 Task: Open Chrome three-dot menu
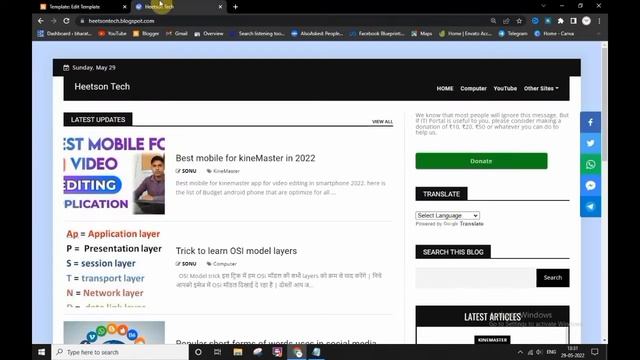point(599,21)
